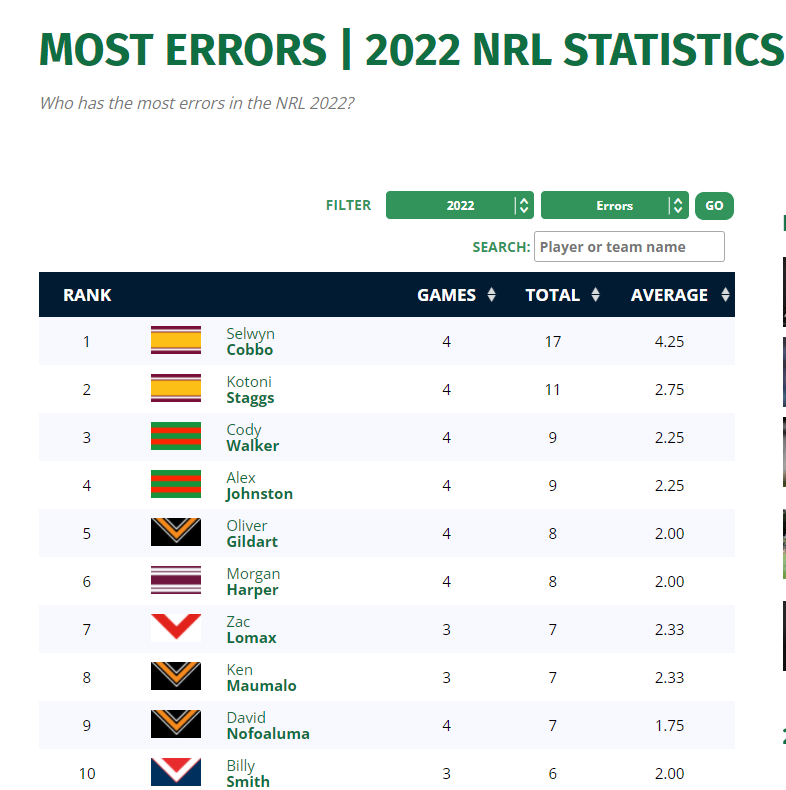Open Kotoni Staggs player link

coord(250,389)
